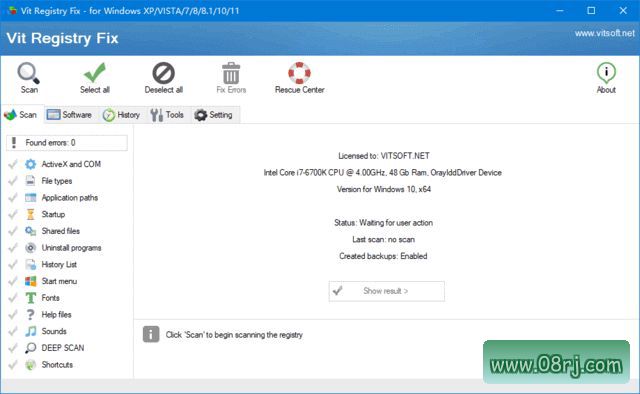Select the Application paths label

click(70, 198)
